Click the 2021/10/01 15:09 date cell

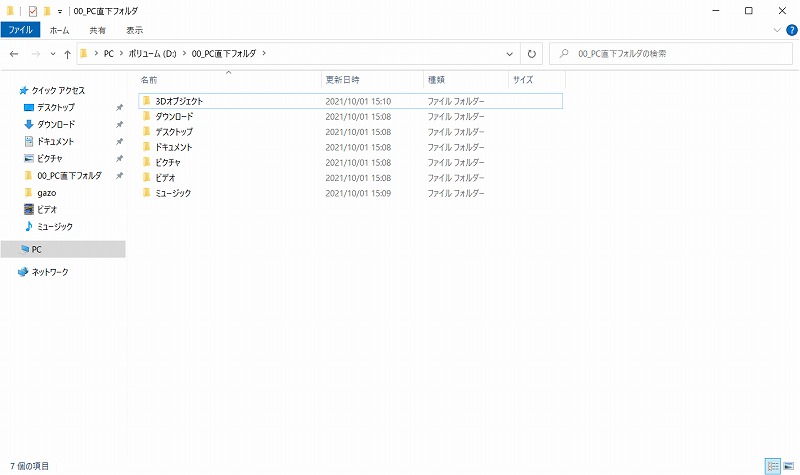pyautogui.click(x=358, y=193)
